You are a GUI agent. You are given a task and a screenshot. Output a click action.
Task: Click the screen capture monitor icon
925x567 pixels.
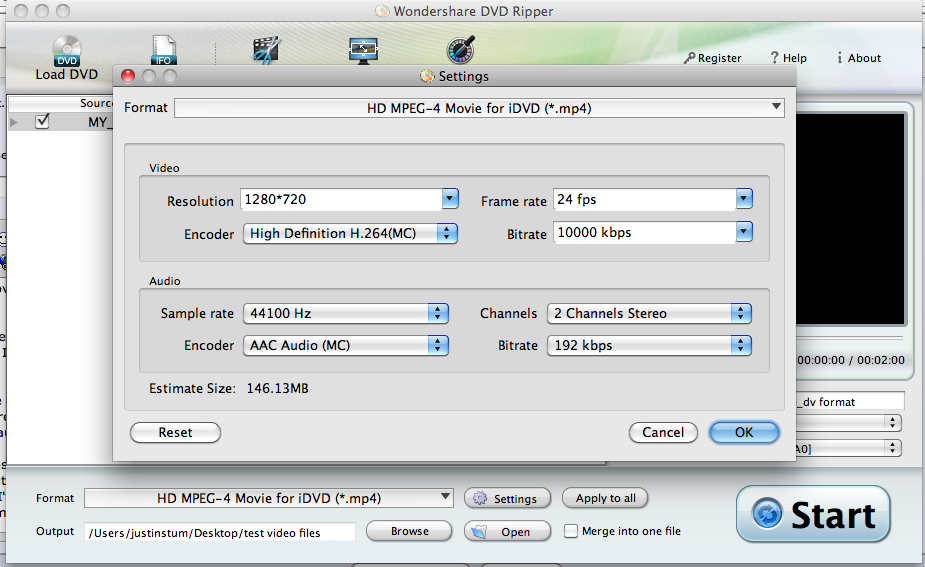pyautogui.click(x=363, y=51)
